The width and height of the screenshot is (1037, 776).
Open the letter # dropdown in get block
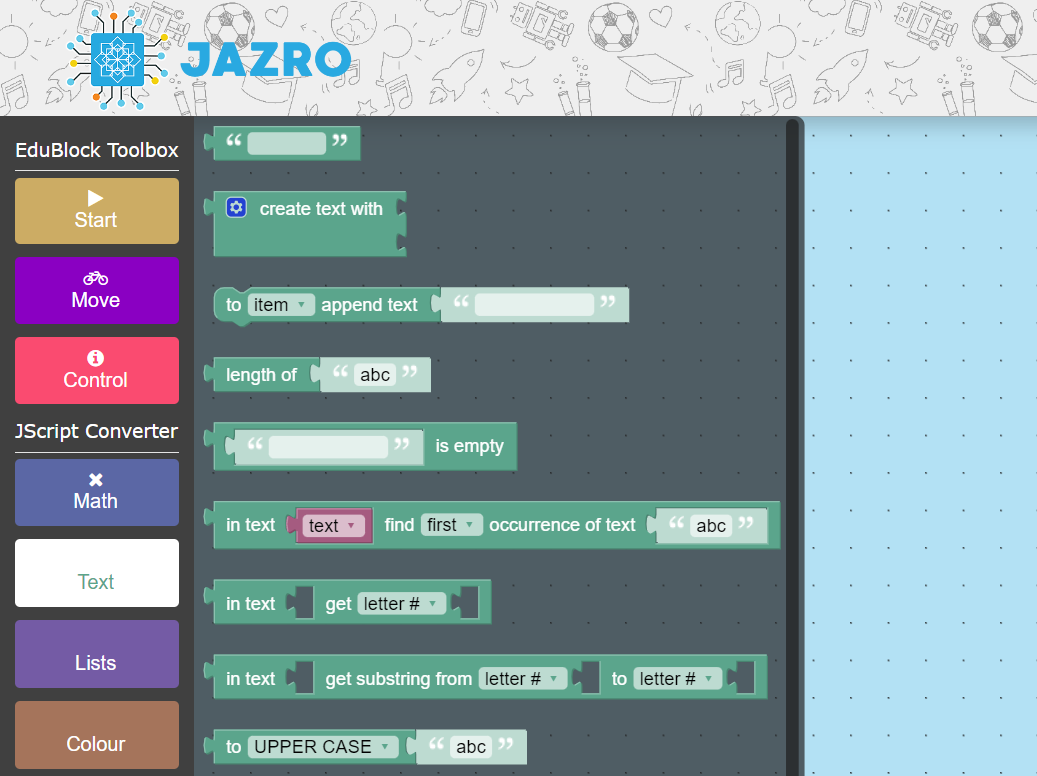(x=402, y=604)
